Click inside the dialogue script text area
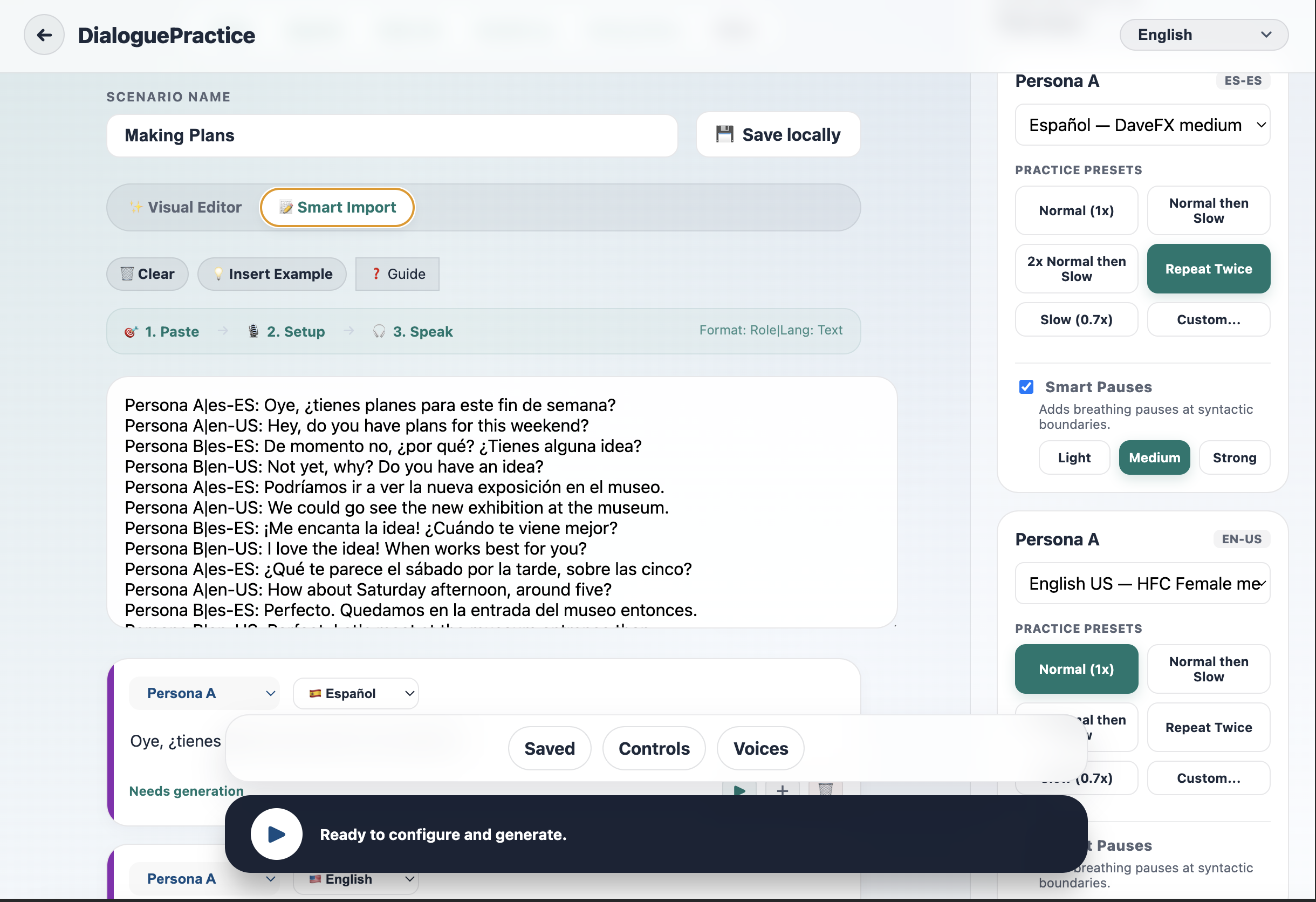The height and width of the screenshot is (902, 1316). [502, 502]
